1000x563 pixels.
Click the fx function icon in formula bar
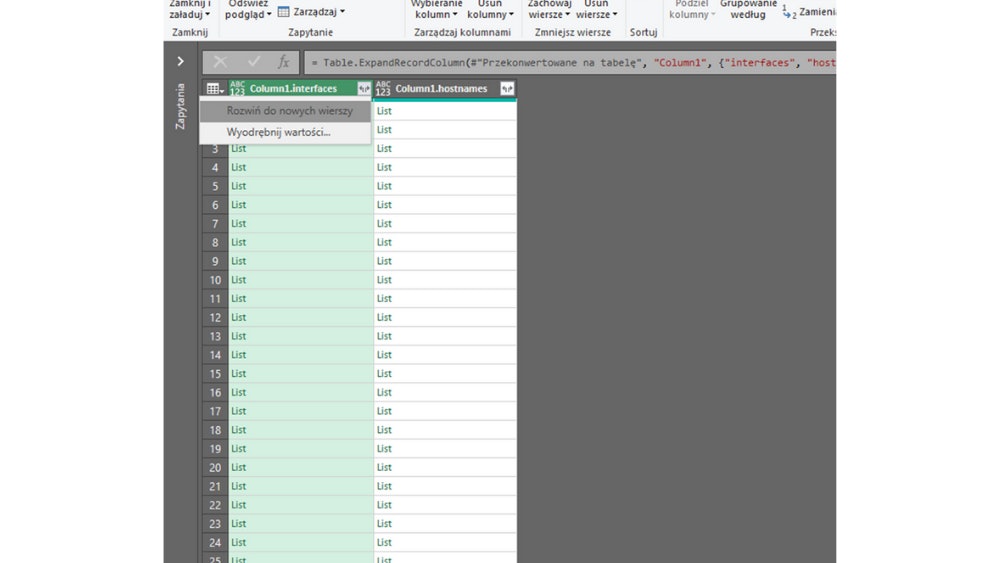[x=283, y=62]
